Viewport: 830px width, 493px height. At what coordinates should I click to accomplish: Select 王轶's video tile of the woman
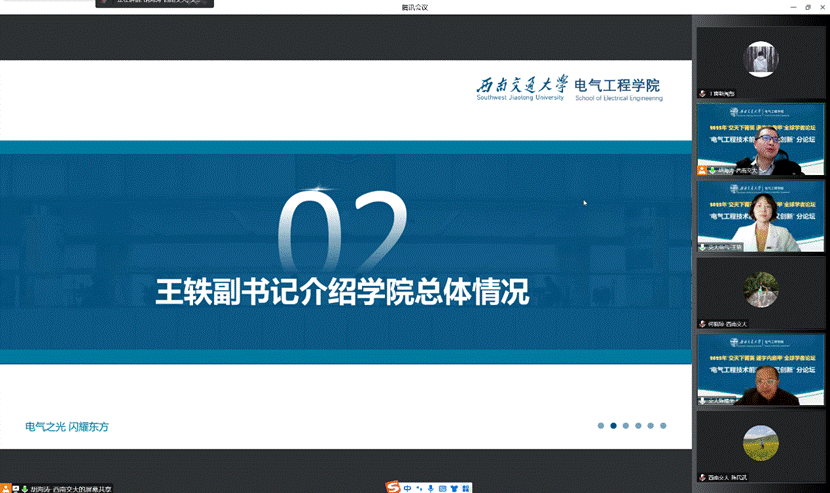pos(761,216)
